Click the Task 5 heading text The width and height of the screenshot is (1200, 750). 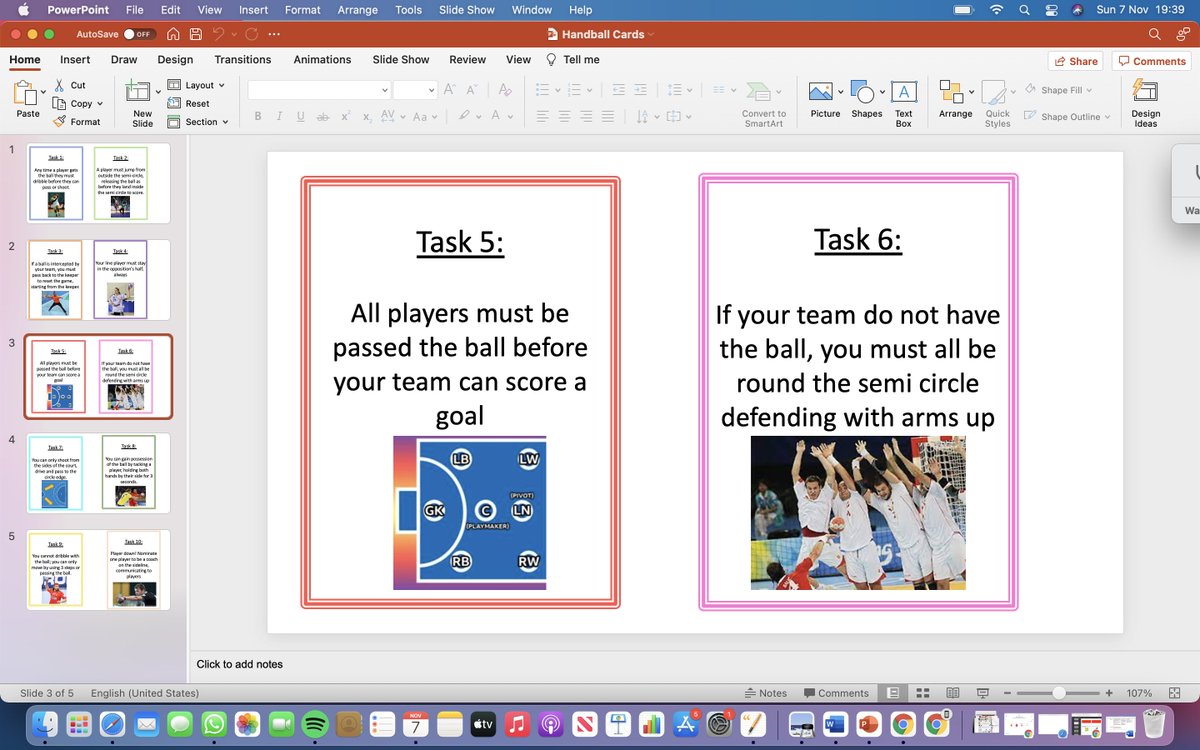pyautogui.click(x=460, y=242)
